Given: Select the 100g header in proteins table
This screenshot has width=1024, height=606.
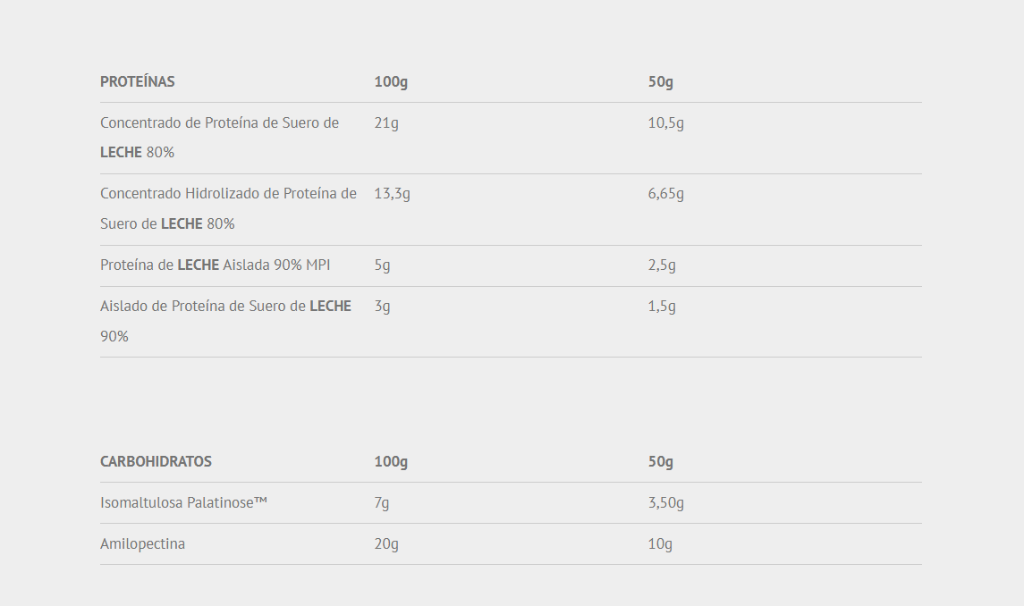Looking at the screenshot, I should pos(391,82).
